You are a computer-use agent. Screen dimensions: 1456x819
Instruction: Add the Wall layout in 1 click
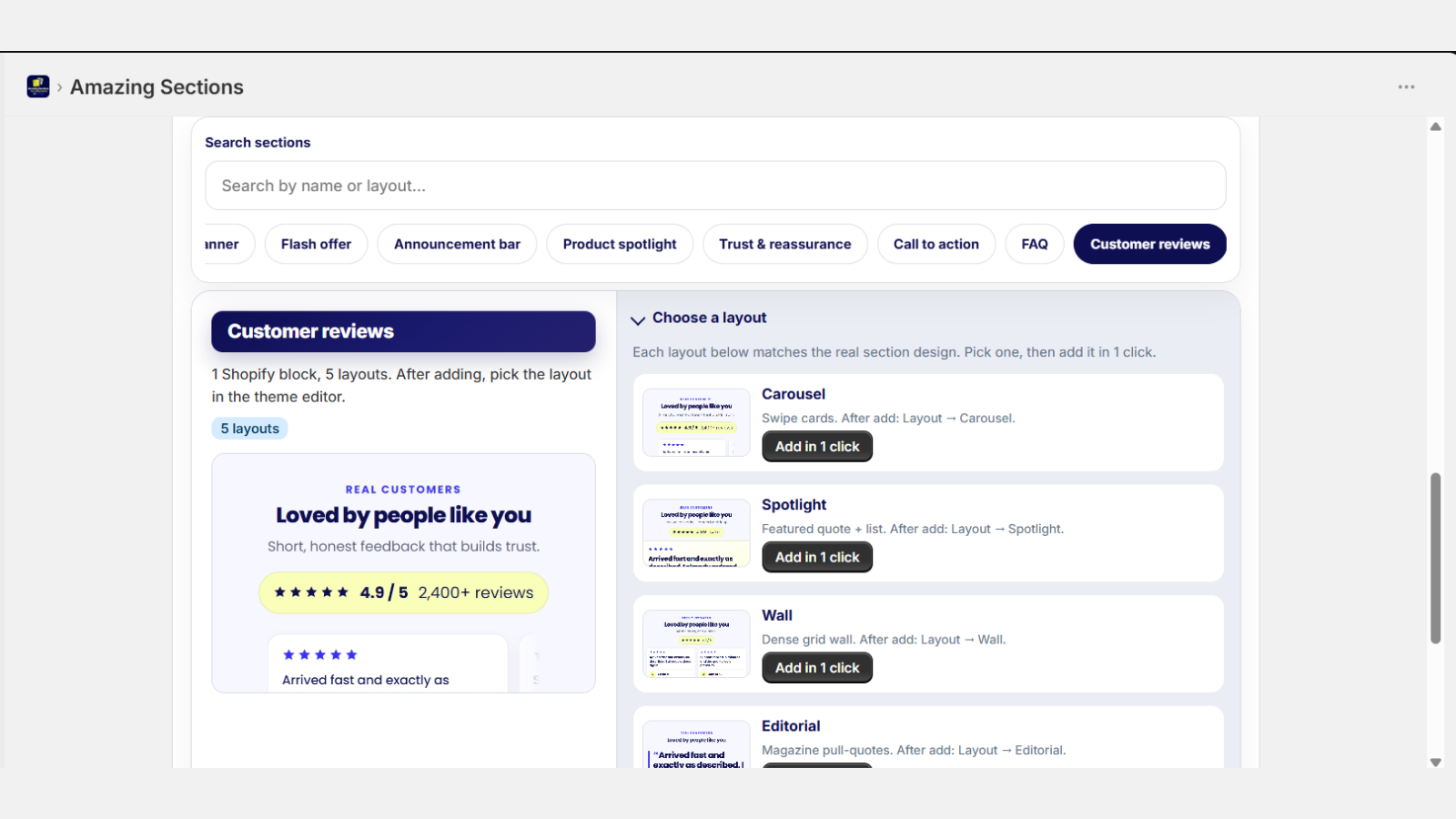[817, 668]
